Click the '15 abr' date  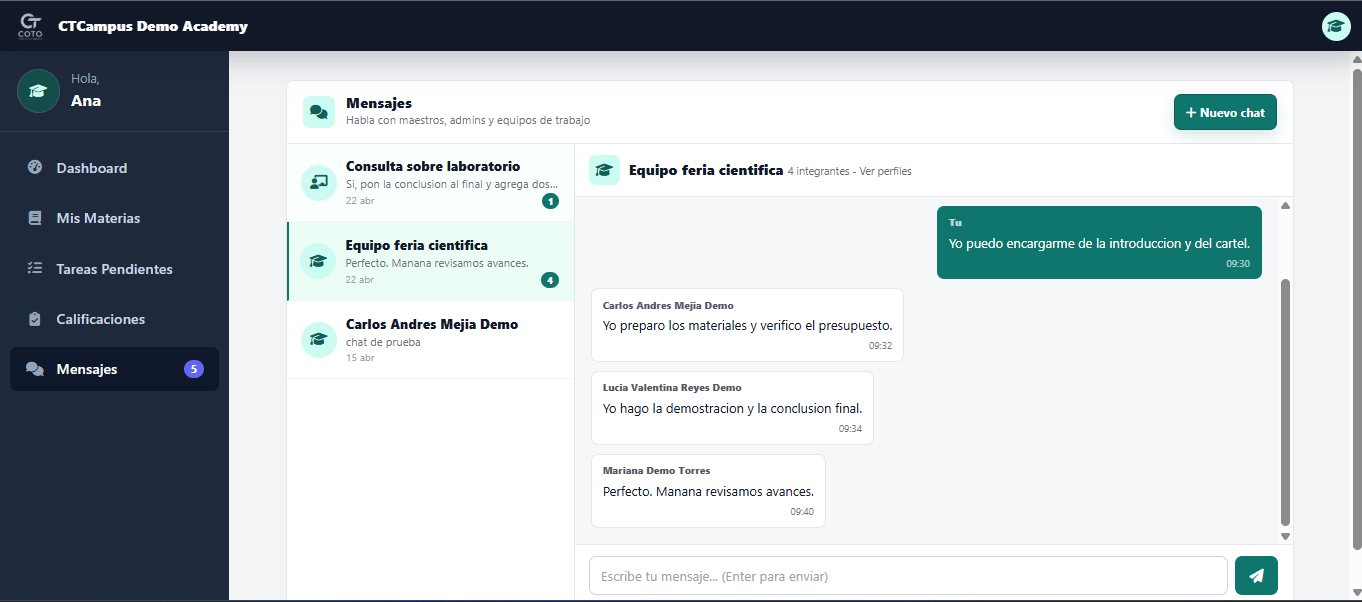point(360,357)
